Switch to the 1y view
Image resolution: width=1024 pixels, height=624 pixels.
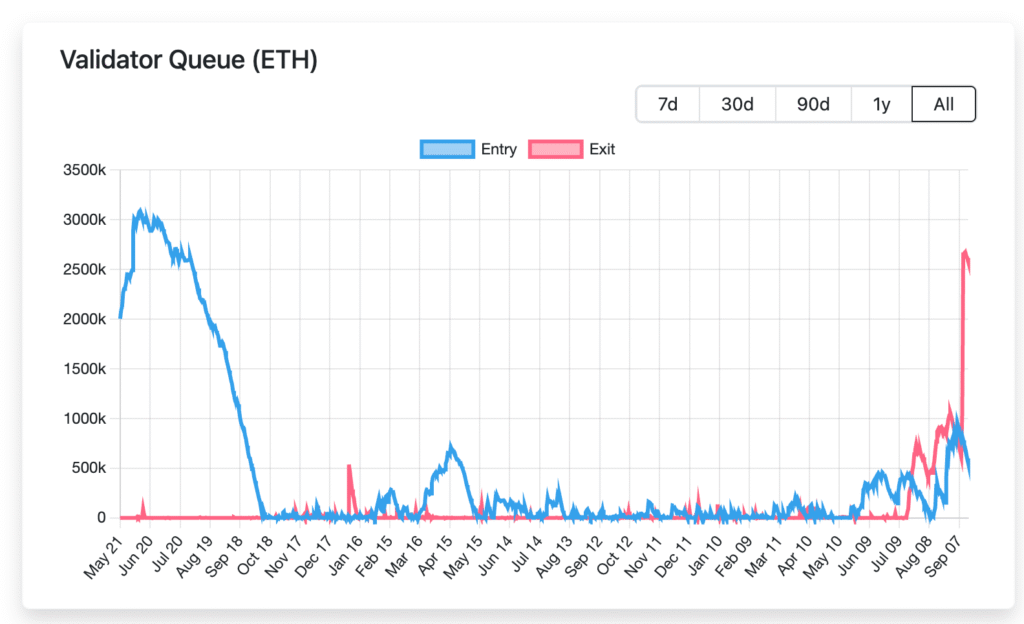pos(881,104)
